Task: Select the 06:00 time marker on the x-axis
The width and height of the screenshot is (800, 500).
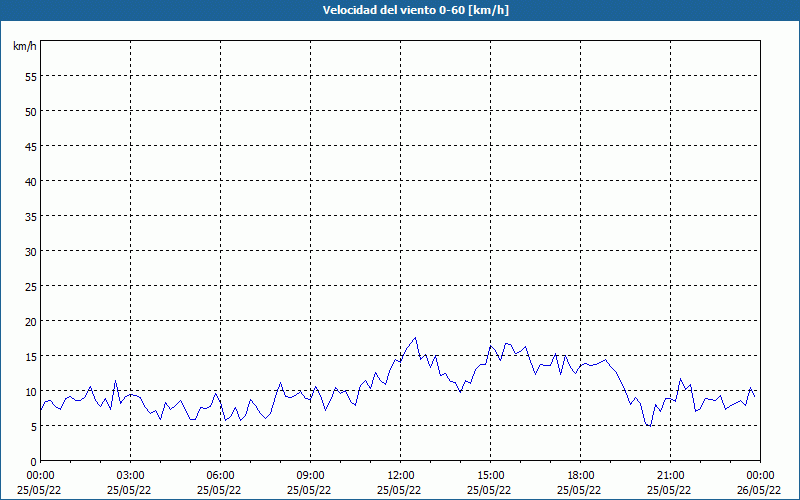Action: pyautogui.click(x=220, y=475)
